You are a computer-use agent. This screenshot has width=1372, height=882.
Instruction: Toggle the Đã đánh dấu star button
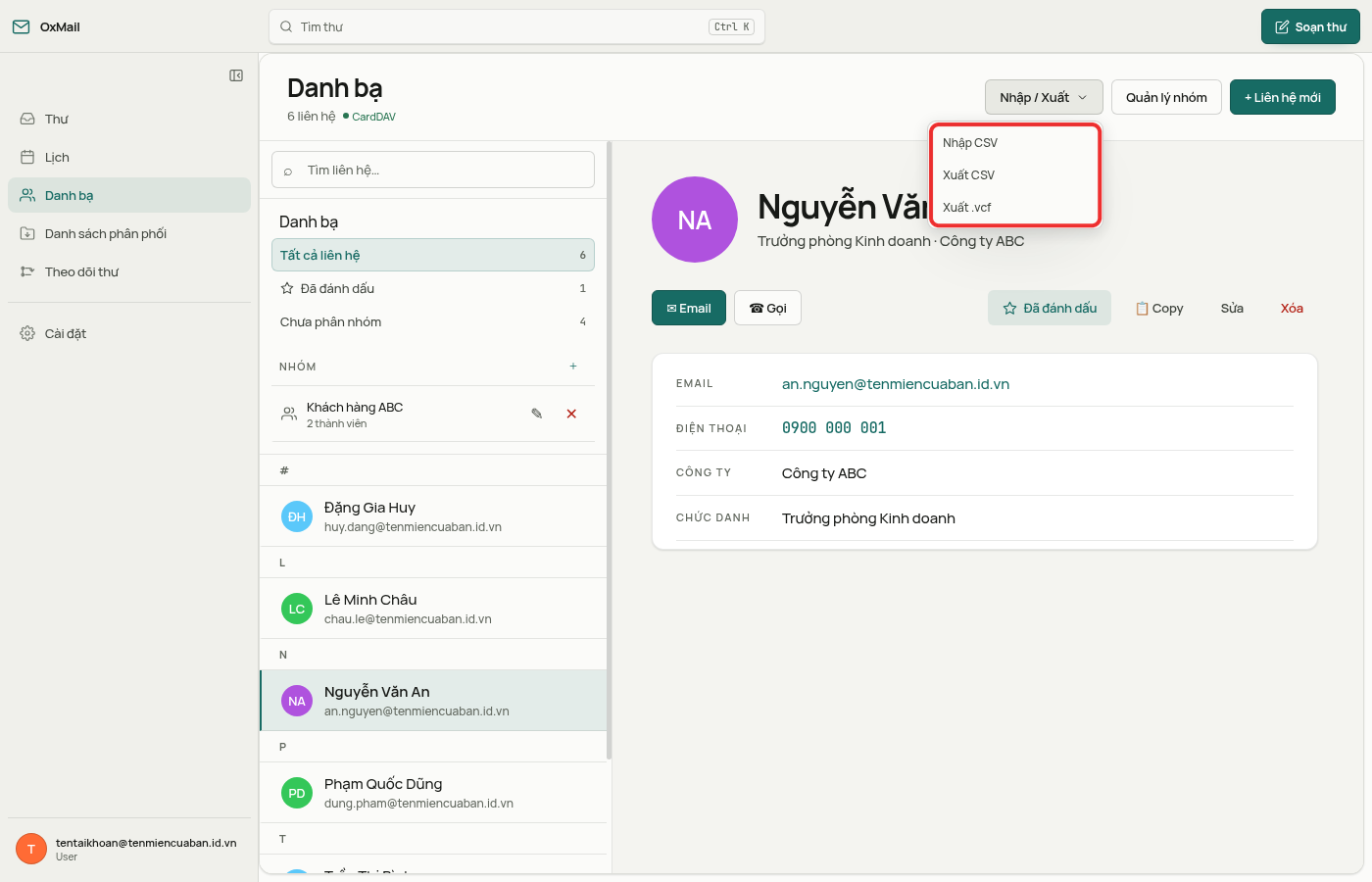pyautogui.click(x=1050, y=308)
